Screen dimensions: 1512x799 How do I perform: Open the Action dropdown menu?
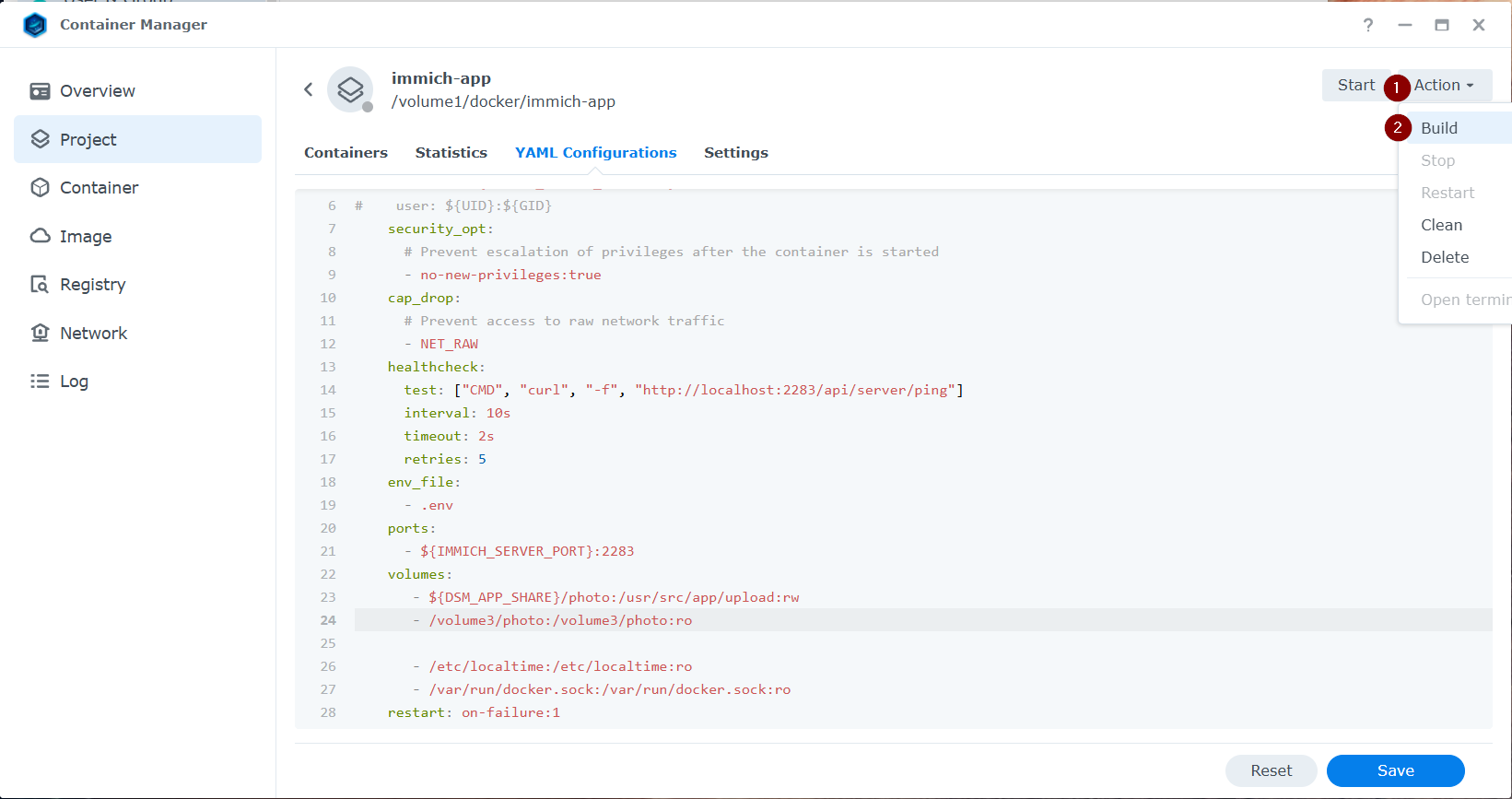point(1444,85)
